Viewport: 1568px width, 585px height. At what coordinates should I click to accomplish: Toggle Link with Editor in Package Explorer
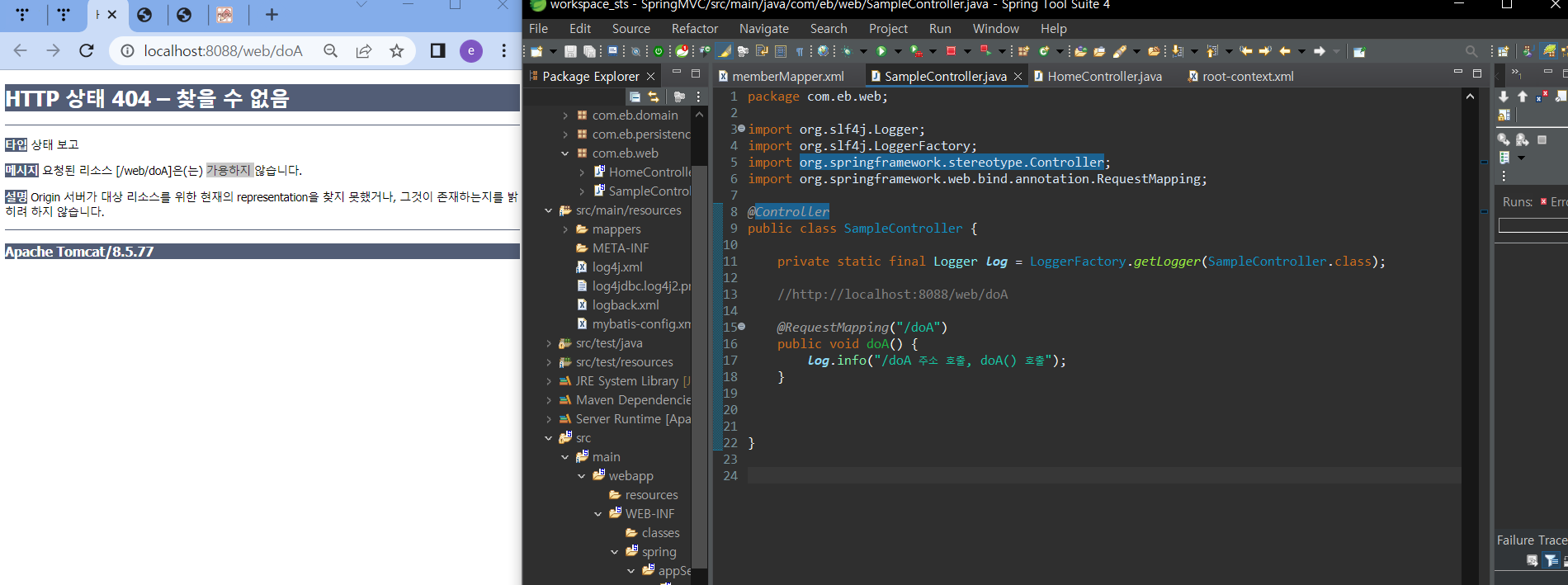654,97
